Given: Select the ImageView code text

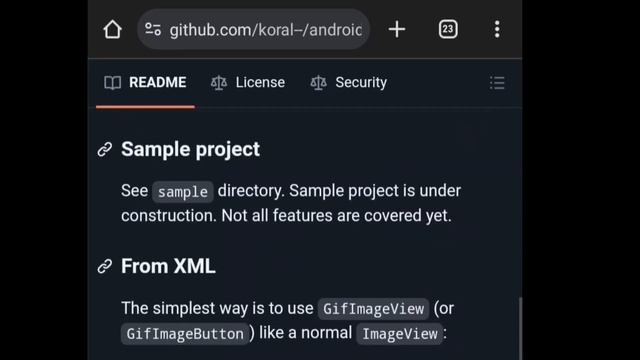Looking at the screenshot, I should click(400, 334).
